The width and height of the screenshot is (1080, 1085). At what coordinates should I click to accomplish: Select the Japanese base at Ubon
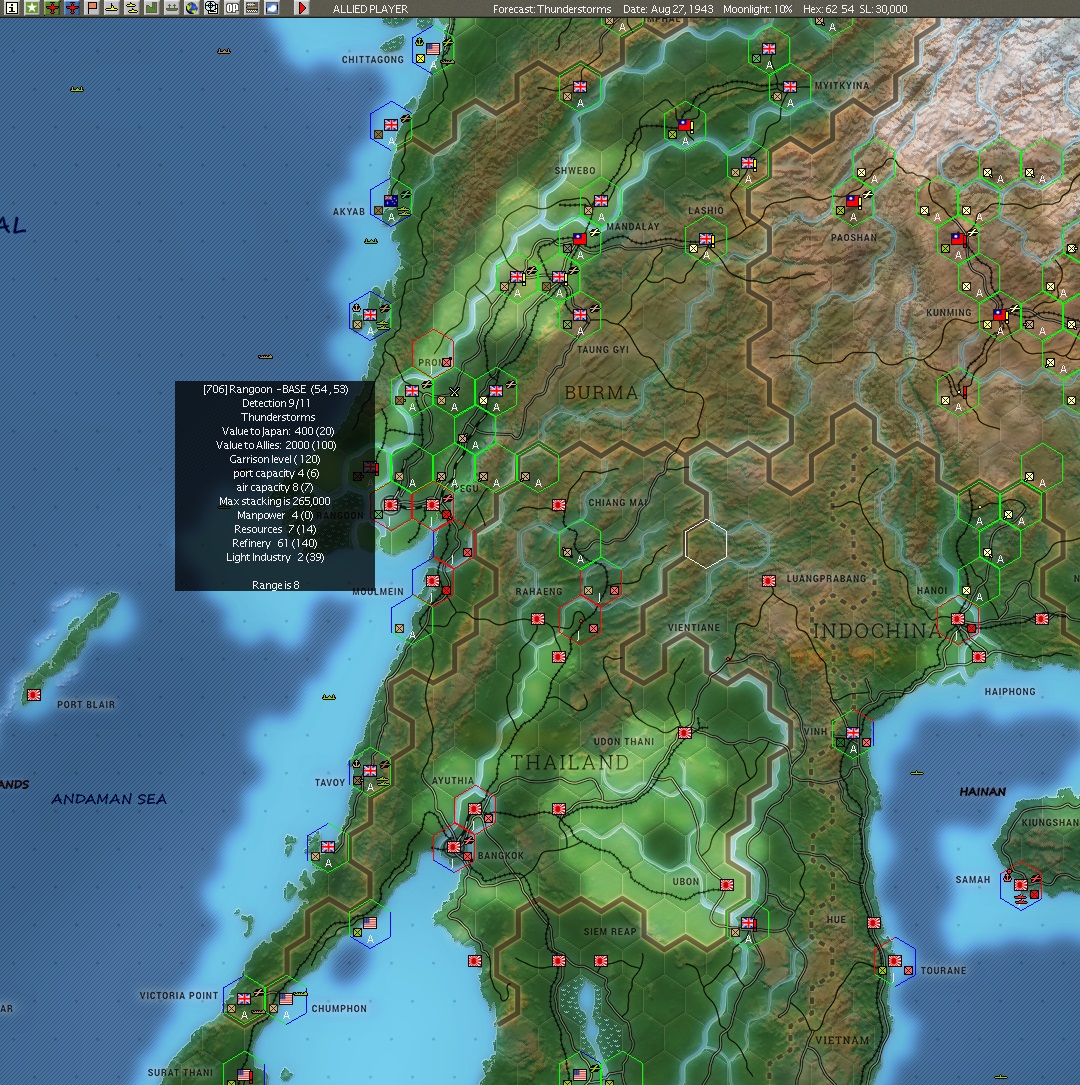726,884
